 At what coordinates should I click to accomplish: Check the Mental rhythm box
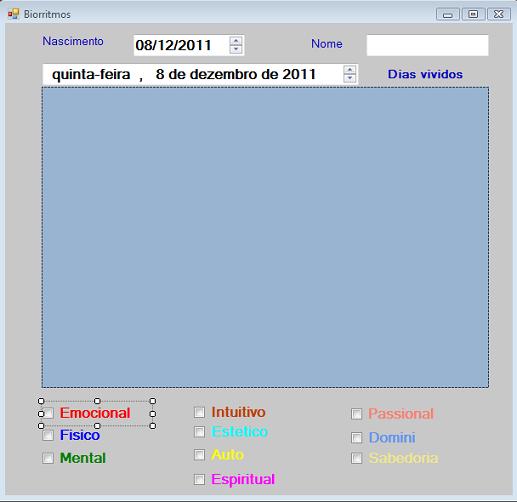click(48, 458)
